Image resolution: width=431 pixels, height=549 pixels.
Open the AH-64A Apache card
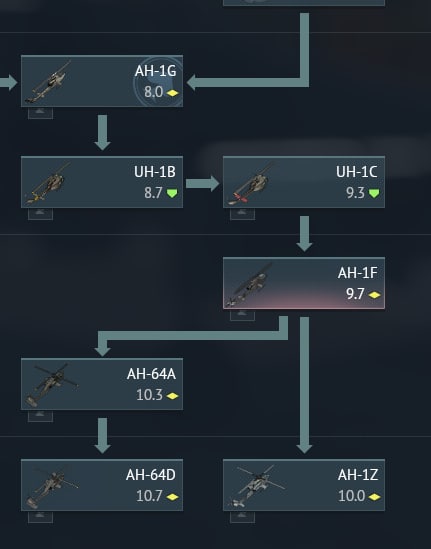click(102, 384)
